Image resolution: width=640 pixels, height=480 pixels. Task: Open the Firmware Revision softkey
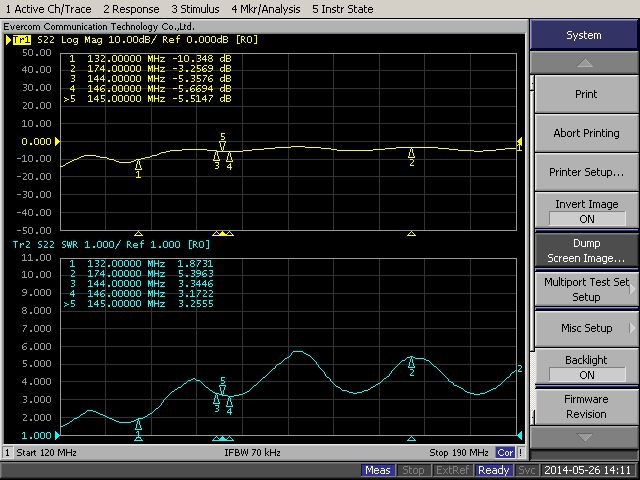point(586,407)
